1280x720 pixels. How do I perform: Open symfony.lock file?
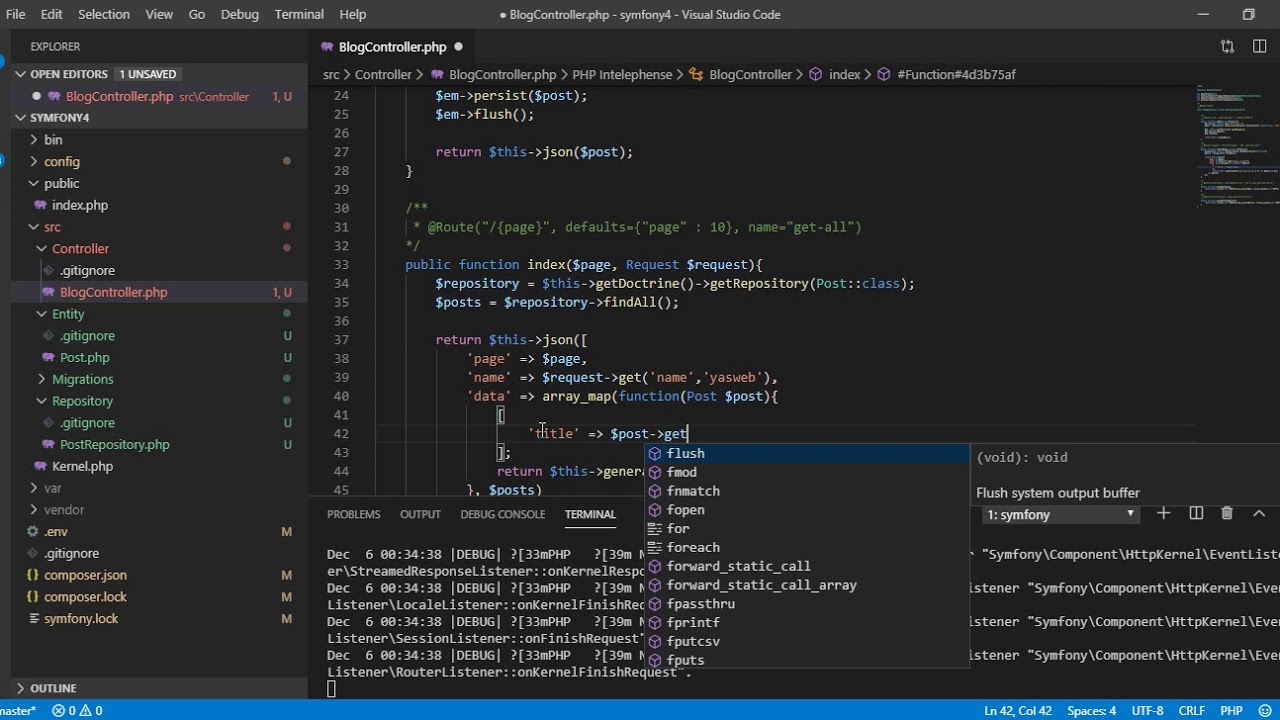81,618
